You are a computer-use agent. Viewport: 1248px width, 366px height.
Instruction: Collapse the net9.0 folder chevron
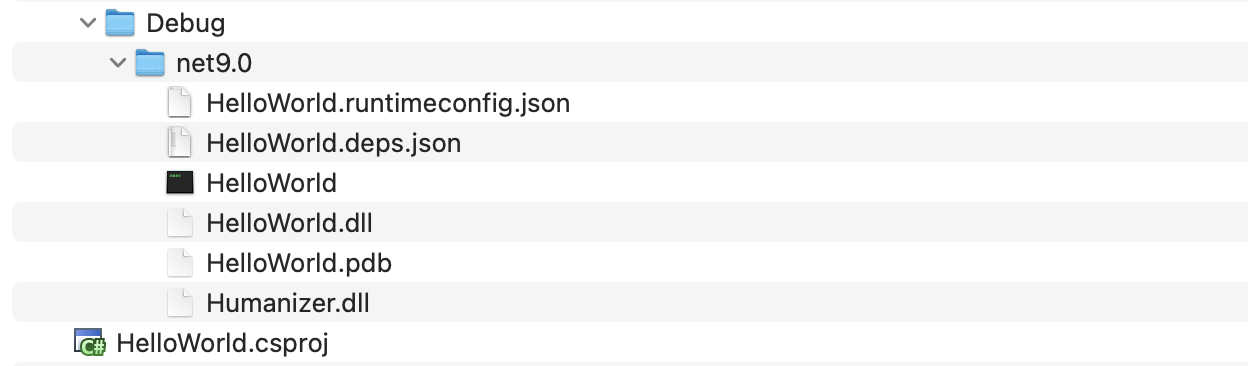[x=118, y=63]
